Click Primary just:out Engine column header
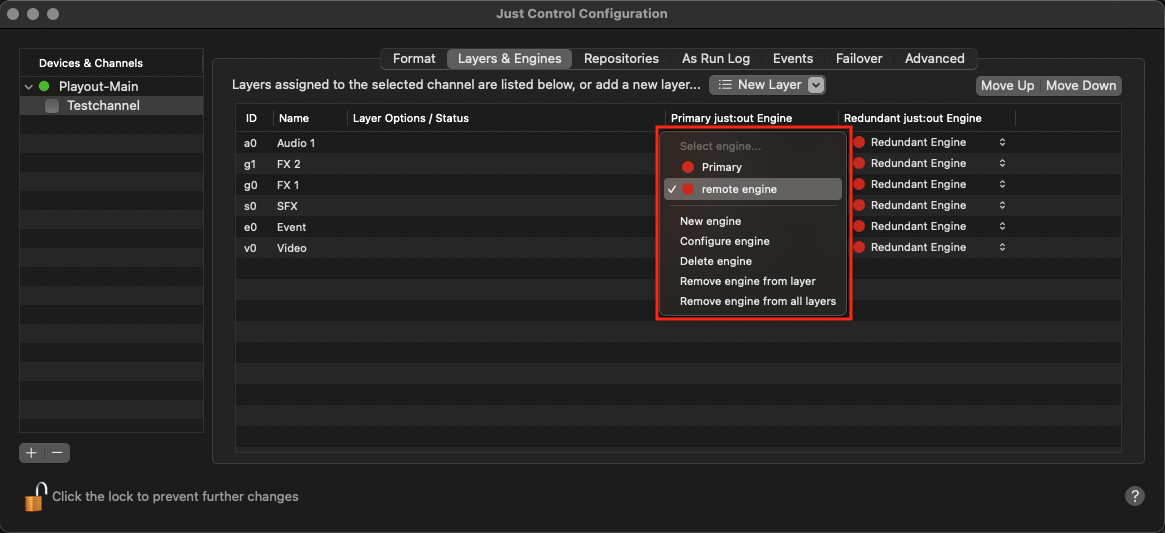Screen dimensions: 1165x533 point(752,118)
